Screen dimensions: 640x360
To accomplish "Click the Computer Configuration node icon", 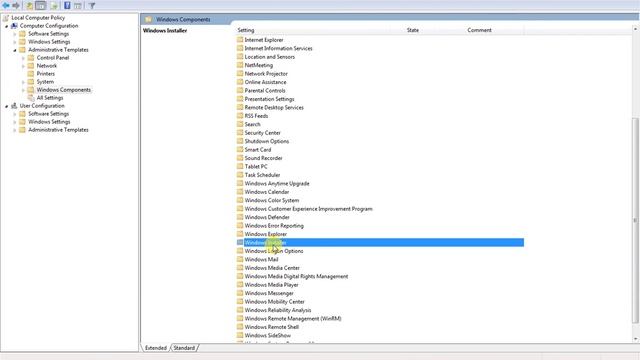I will (14, 26).
